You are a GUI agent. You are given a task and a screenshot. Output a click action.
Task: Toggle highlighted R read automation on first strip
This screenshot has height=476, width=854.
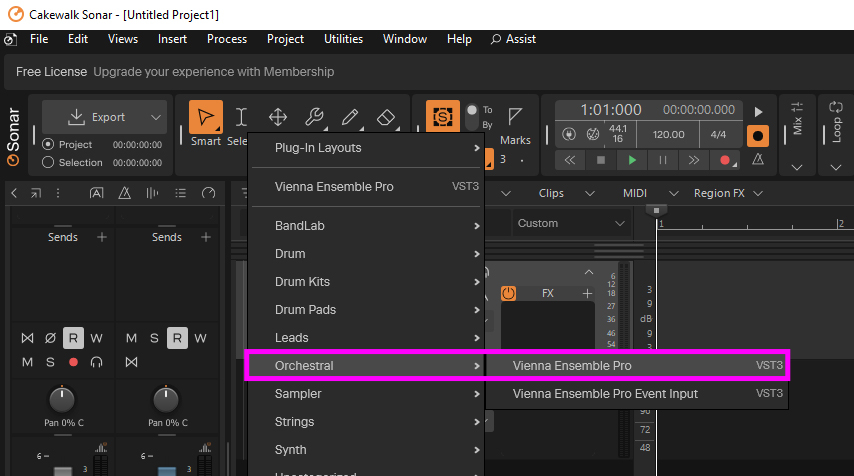click(x=73, y=338)
